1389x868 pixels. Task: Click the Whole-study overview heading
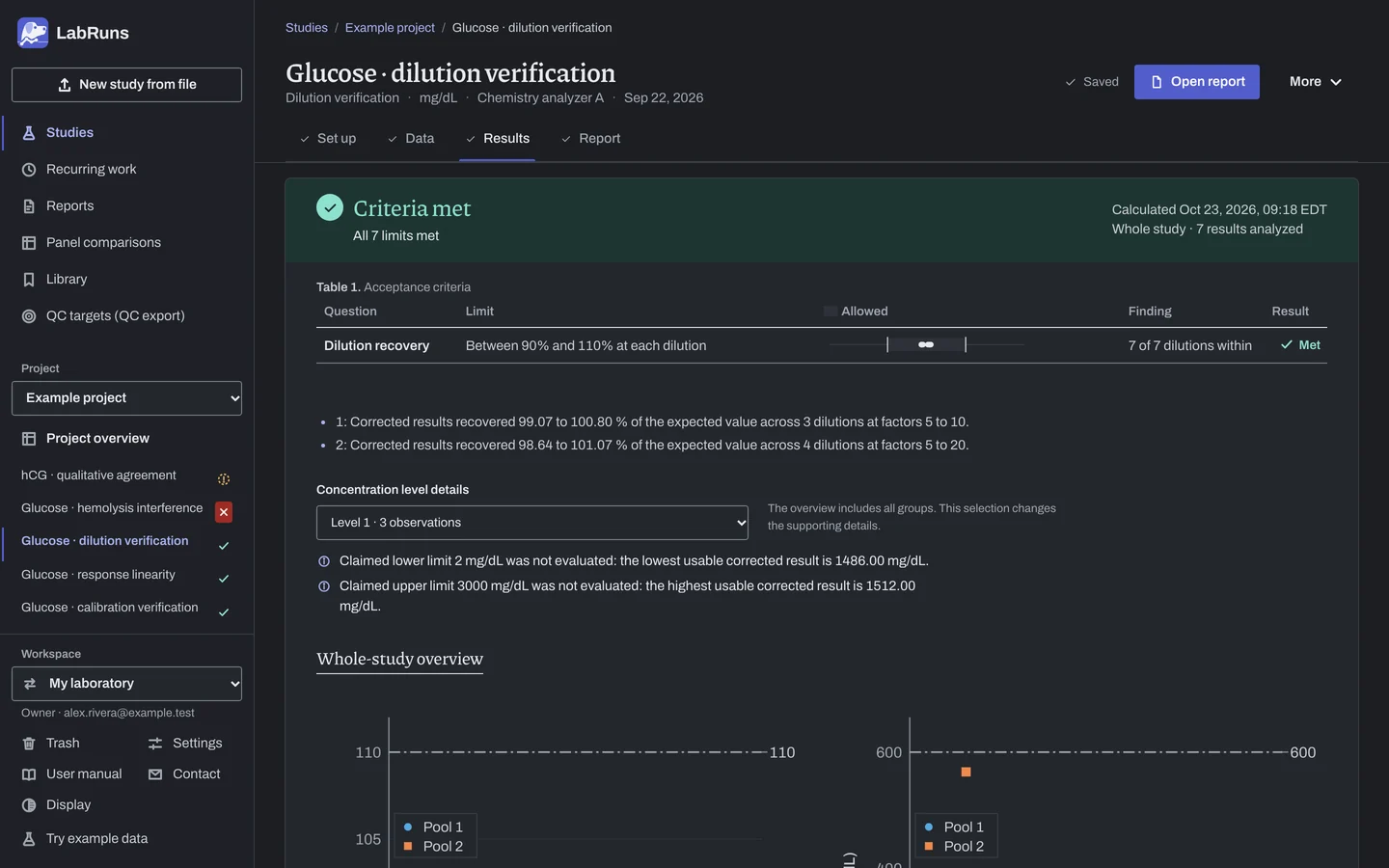pyautogui.click(x=399, y=660)
